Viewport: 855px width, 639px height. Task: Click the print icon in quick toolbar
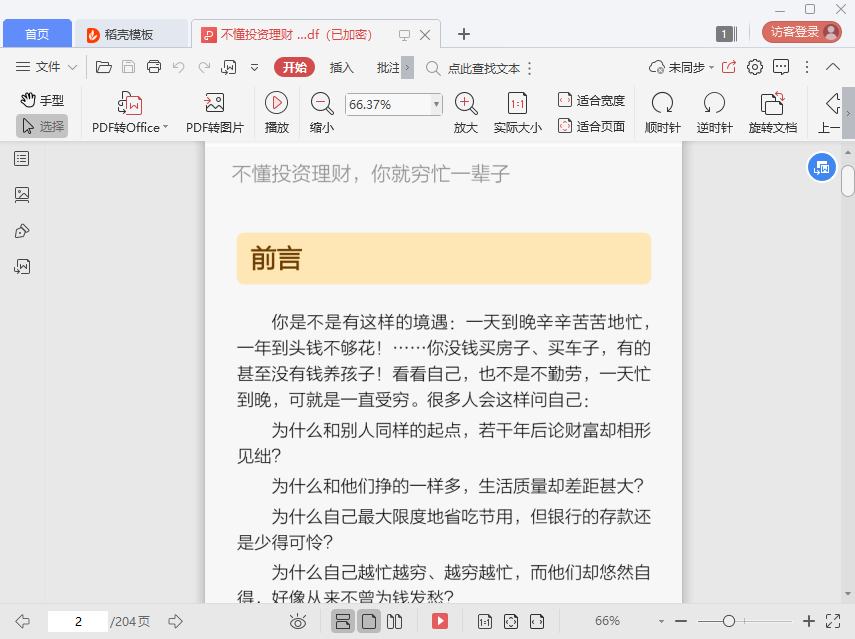pyautogui.click(x=154, y=67)
